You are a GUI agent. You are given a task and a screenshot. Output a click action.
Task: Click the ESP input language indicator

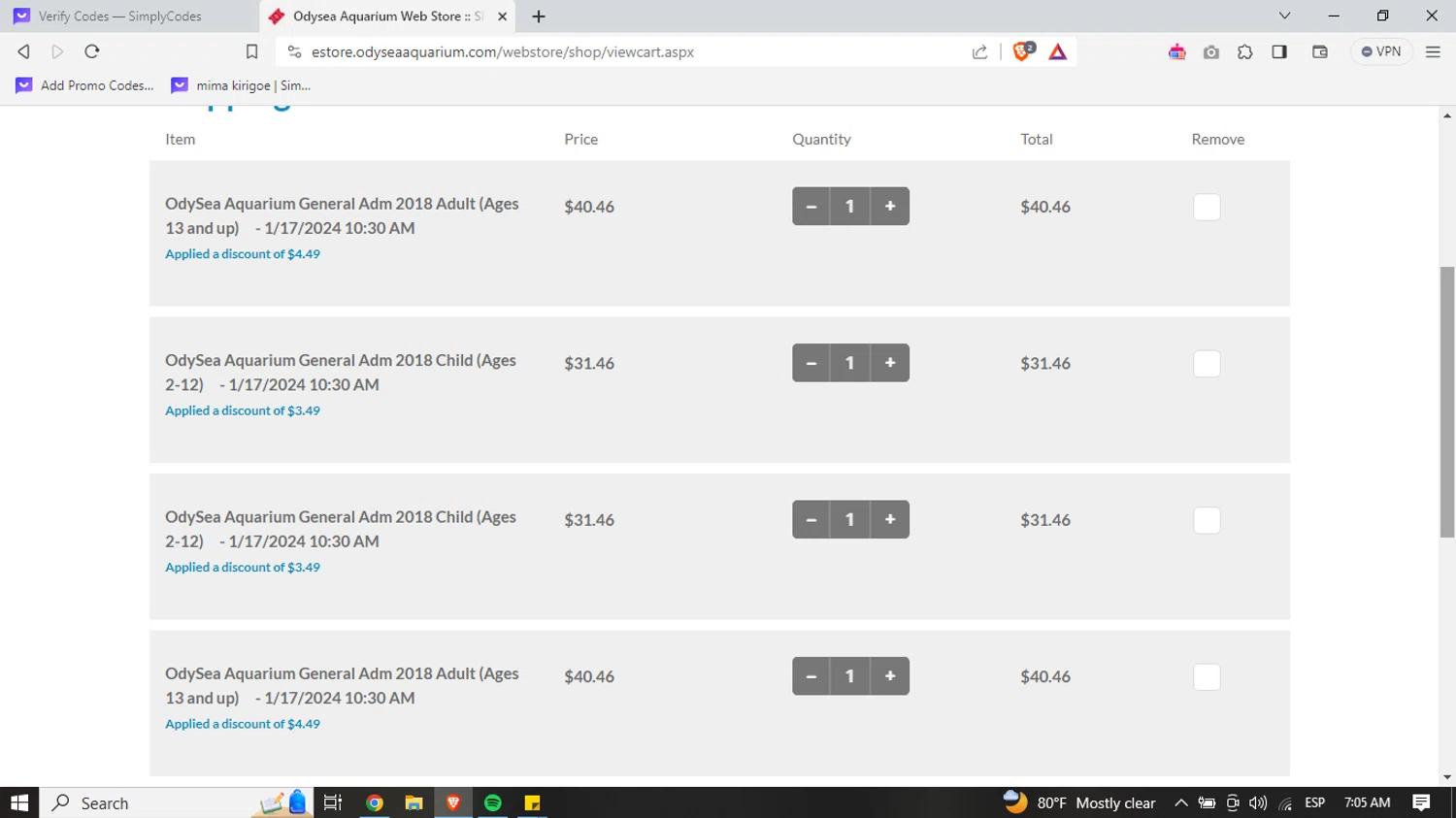coord(1315,802)
